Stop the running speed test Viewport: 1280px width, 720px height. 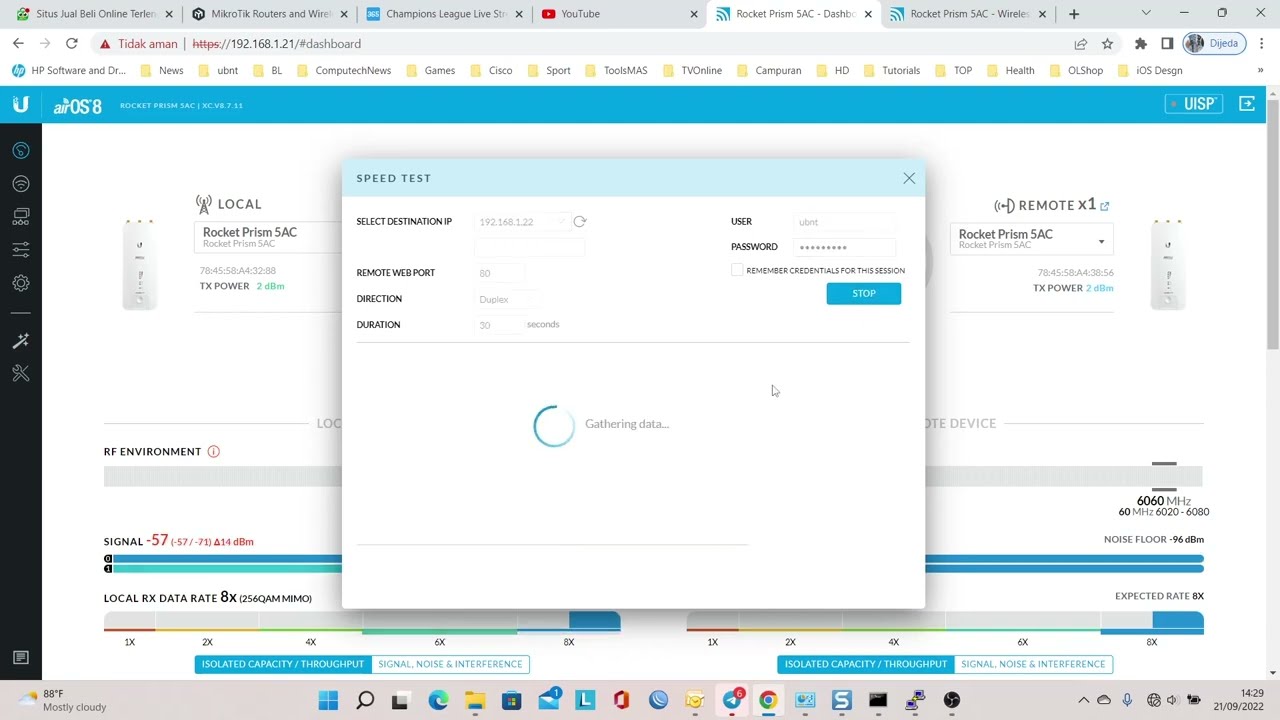(x=863, y=293)
